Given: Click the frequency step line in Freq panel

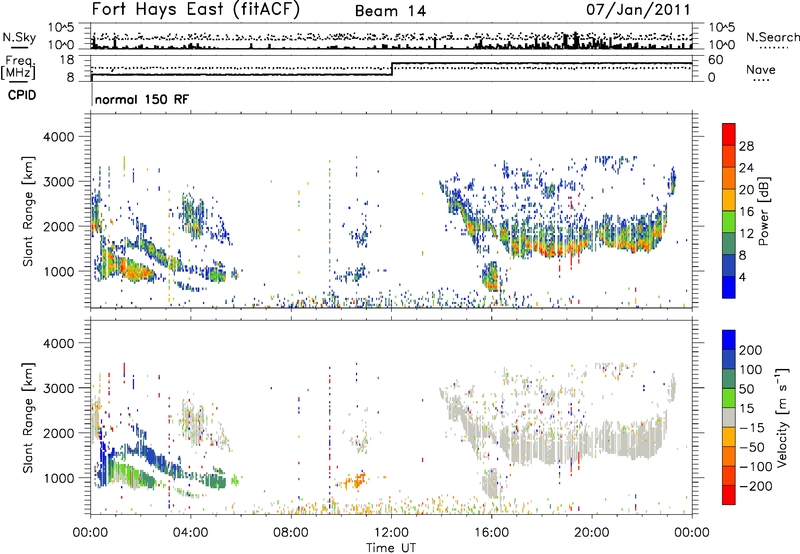Looking at the screenshot, I should [391, 69].
